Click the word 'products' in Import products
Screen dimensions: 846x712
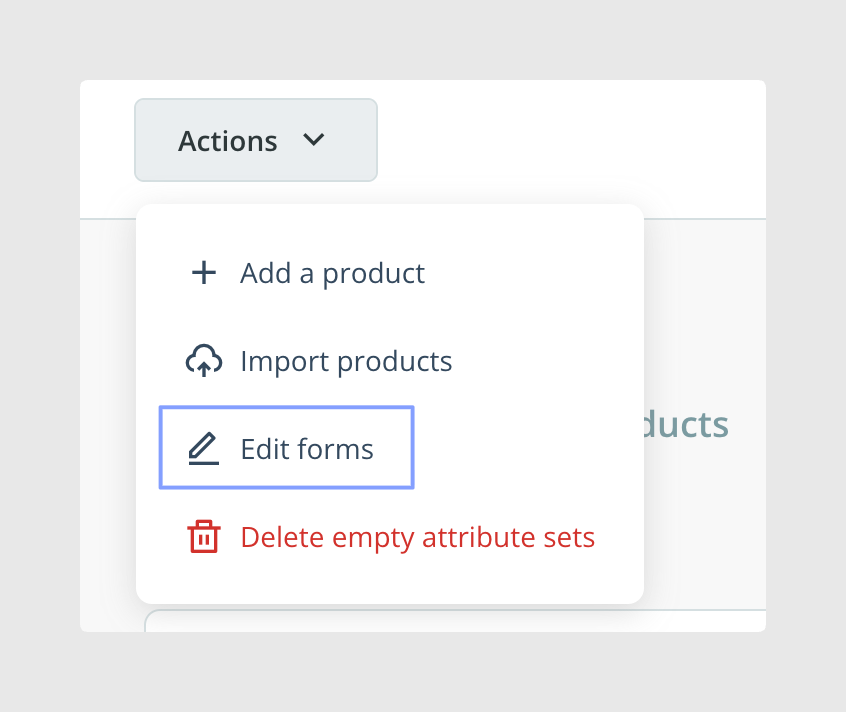point(395,362)
